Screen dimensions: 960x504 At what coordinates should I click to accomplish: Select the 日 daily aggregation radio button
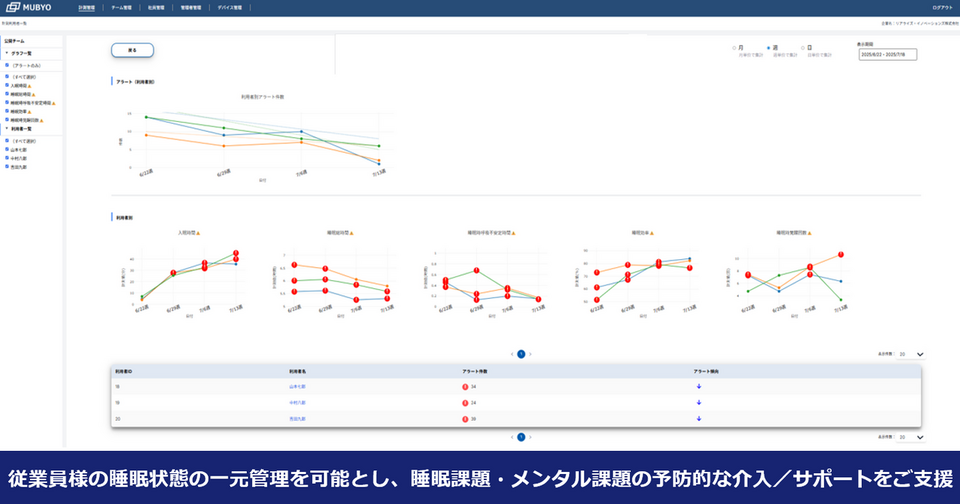click(x=803, y=47)
